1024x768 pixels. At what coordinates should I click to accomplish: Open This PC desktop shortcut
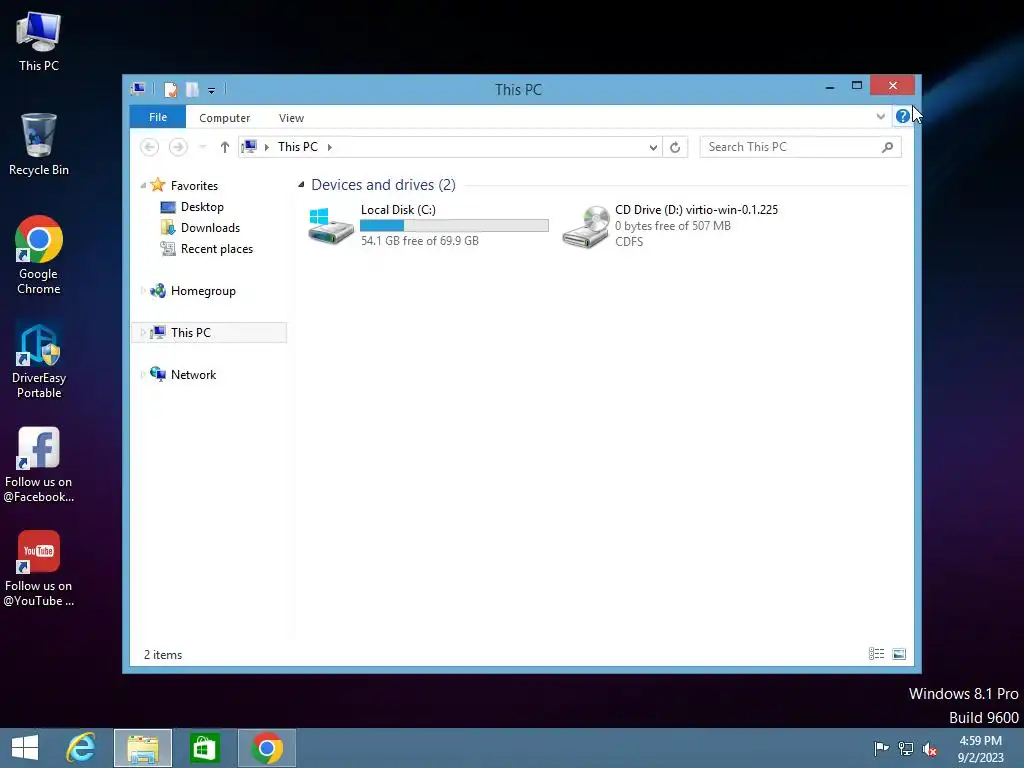(x=39, y=41)
